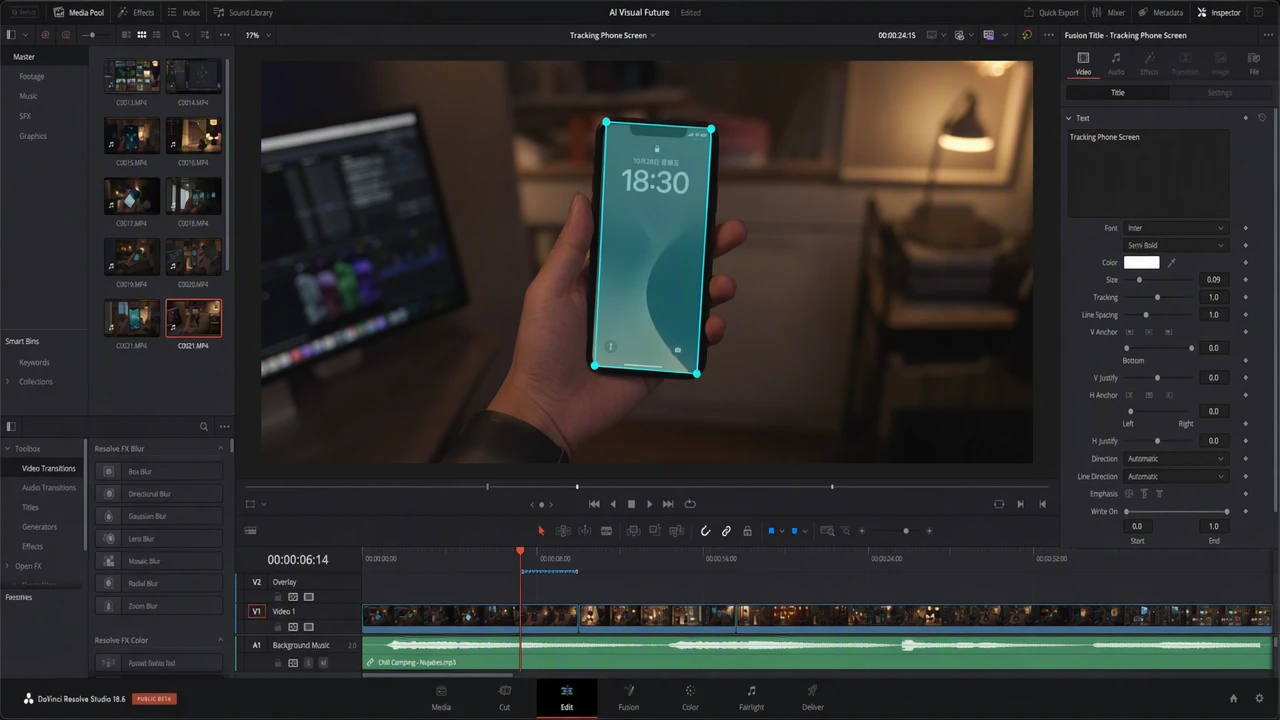Collapse the Resolve FX Color group
Viewport: 1280px width, 720px height.
(x=221, y=640)
